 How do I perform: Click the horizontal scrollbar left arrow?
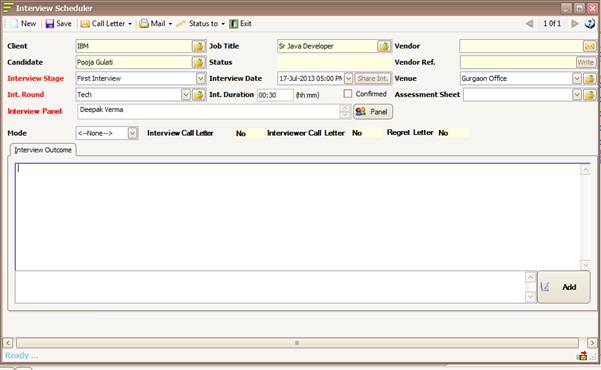coord(8,343)
